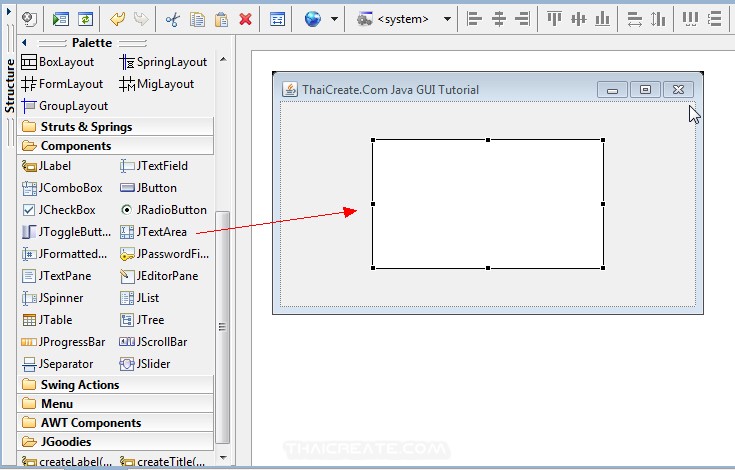This screenshot has width=735, height=470.
Task: Click the Undo arrow in toolbar
Action: (117, 19)
